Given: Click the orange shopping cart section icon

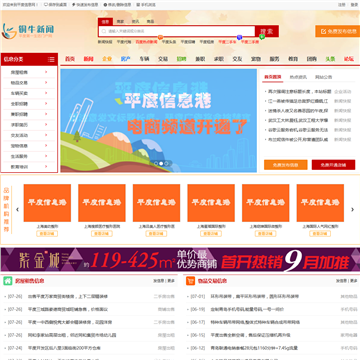Looking at the screenshot, I should click(190, 281).
